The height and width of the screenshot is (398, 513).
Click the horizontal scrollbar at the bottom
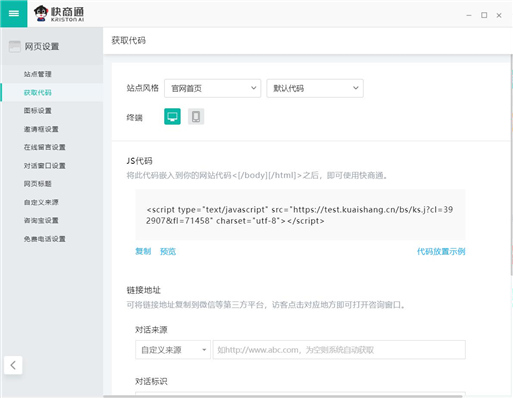pos(283,396)
